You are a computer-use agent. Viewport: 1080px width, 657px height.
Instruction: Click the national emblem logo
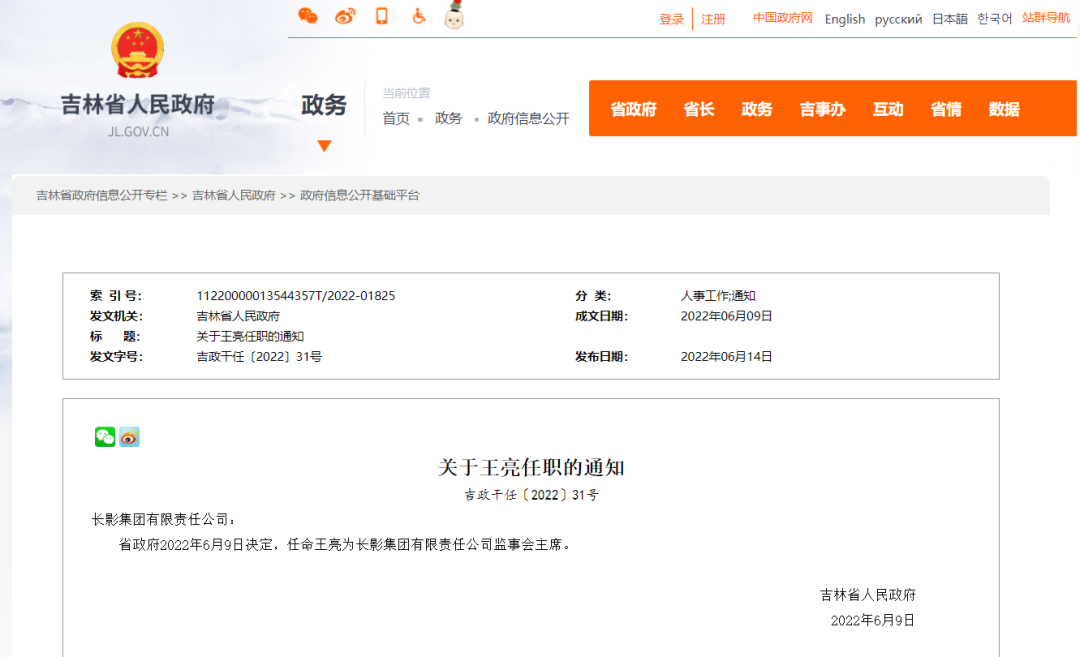(138, 50)
